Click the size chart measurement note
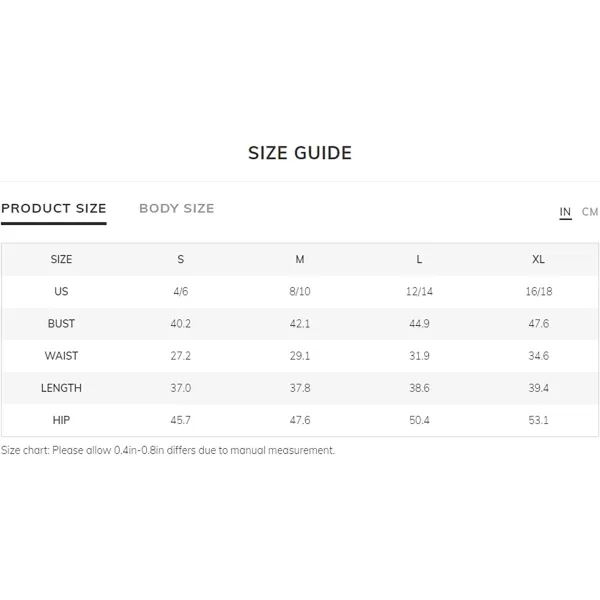This screenshot has height=600, width=600. [x=168, y=450]
